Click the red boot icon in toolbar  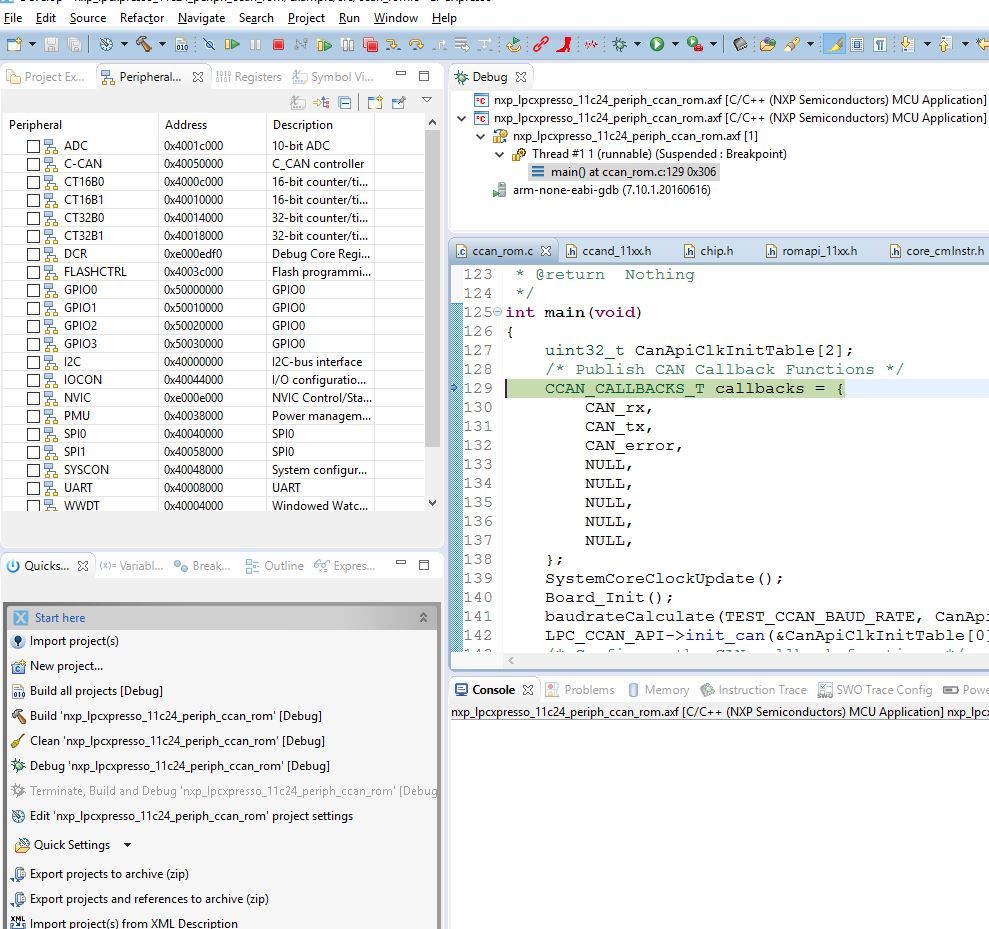[565, 44]
